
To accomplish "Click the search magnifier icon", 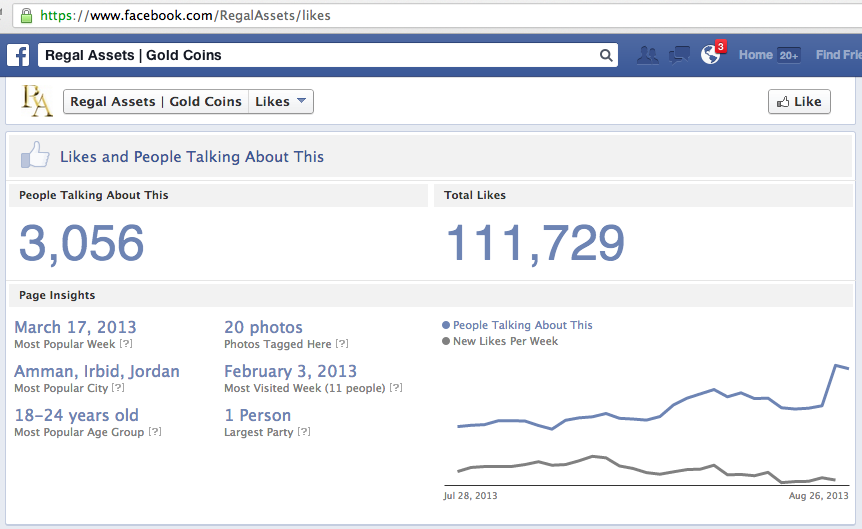I will 606,56.
